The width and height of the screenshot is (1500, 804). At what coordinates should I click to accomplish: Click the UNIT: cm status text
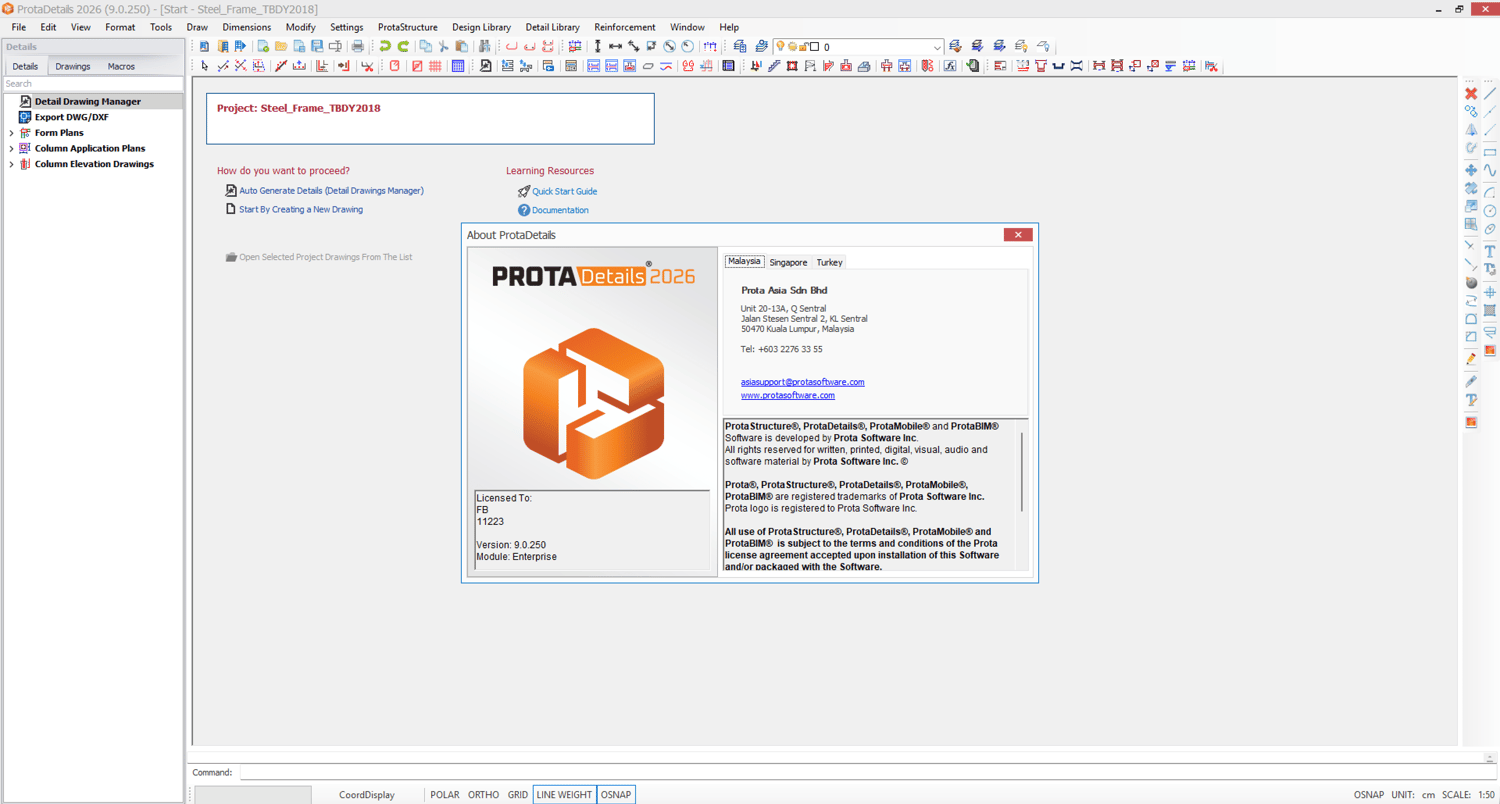tap(1413, 795)
